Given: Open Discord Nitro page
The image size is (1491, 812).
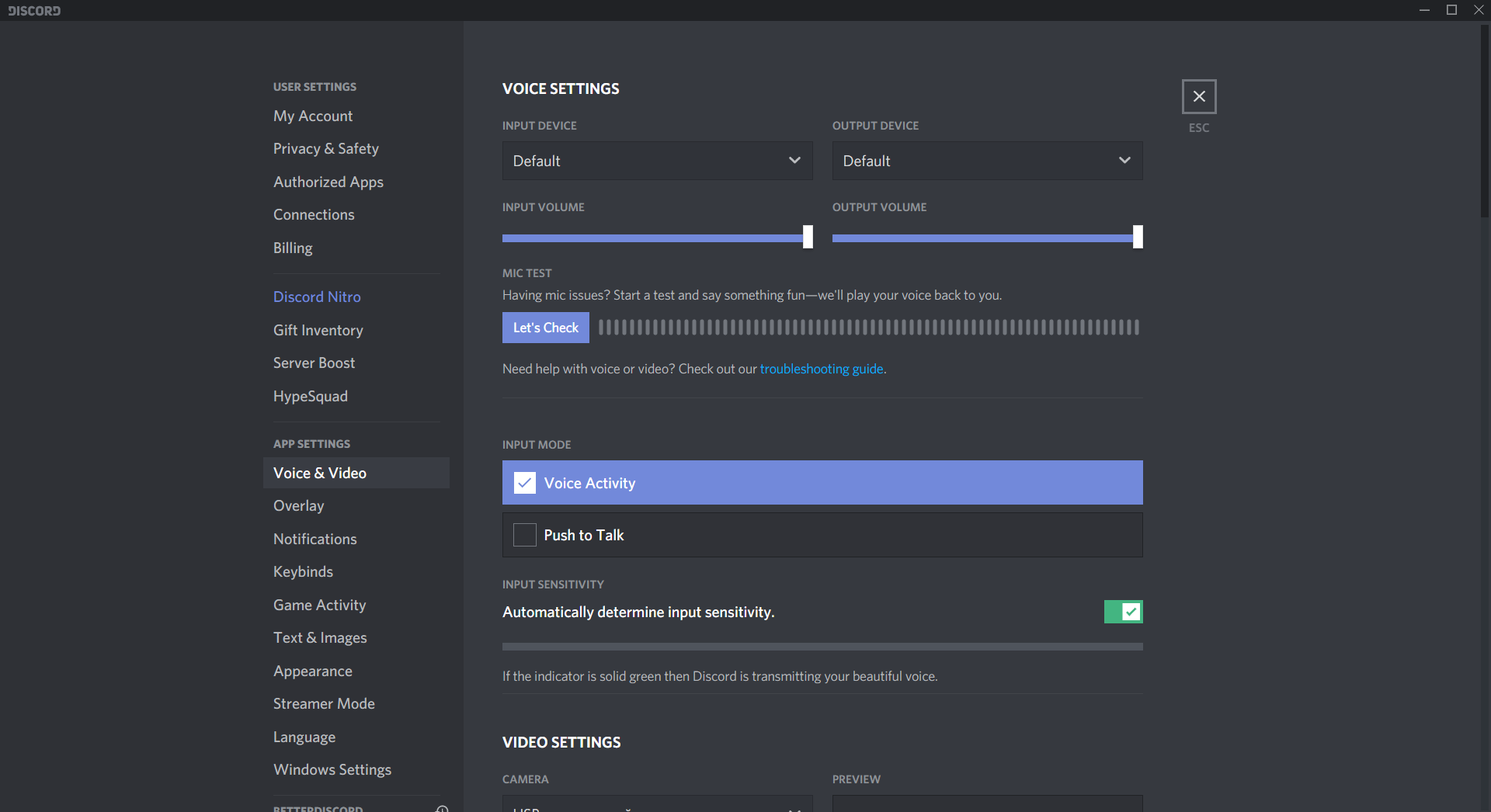Looking at the screenshot, I should [317, 297].
